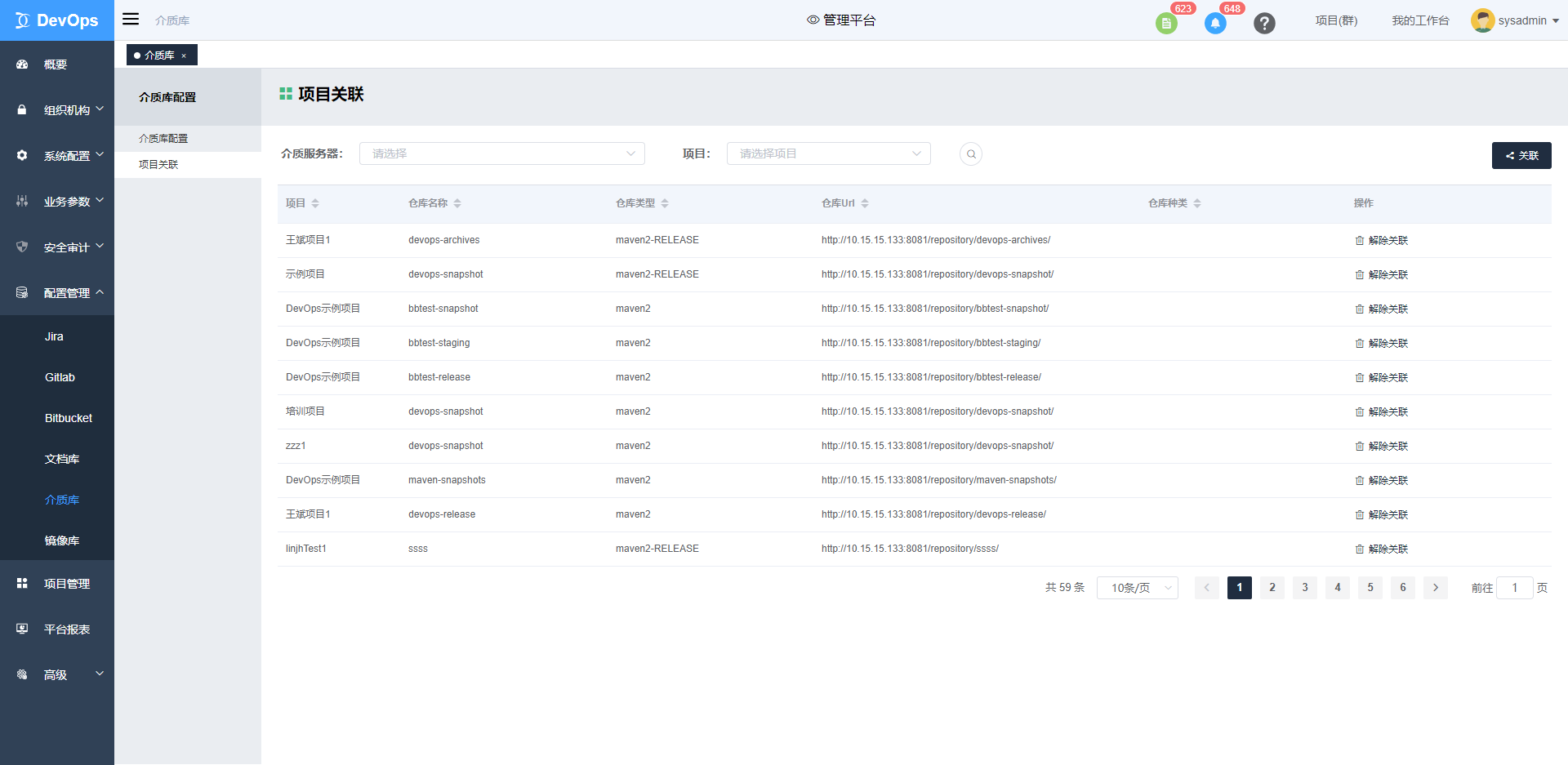Viewport: 1568px width, 765px height.
Task: Expand 高级 sidebar menu
Action: [57, 675]
